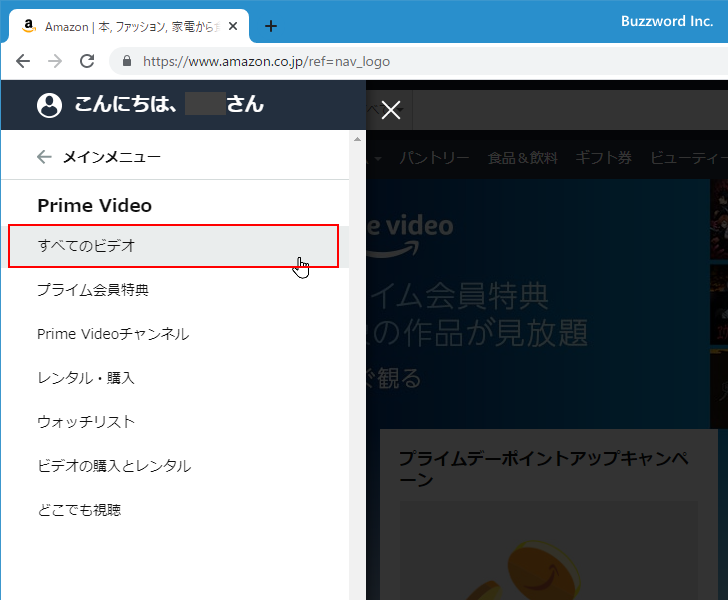Screen dimensions: 728x600
Task: Reload the page with the refresh icon
Action: pyautogui.click(x=87, y=61)
